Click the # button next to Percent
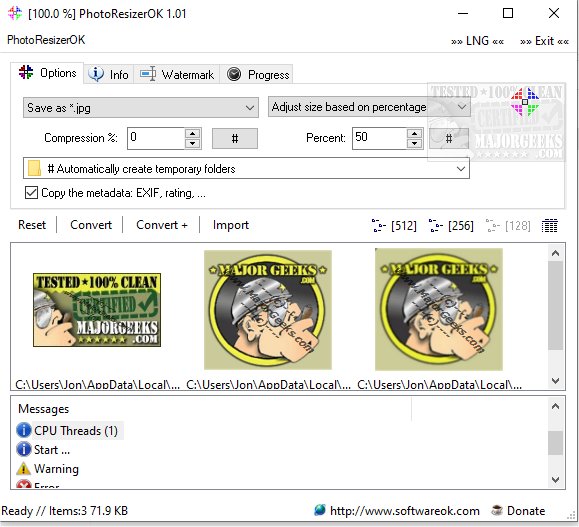The width and height of the screenshot is (579, 527). [x=449, y=138]
